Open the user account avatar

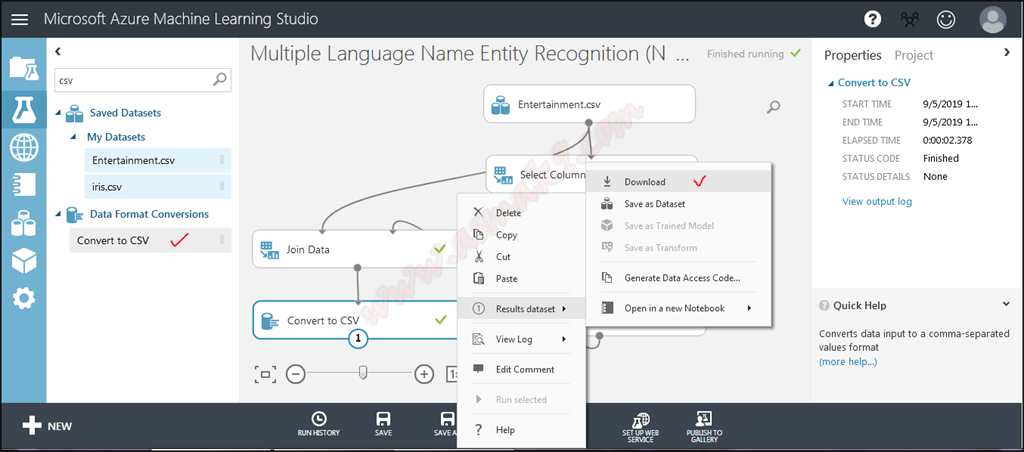click(x=993, y=20)
